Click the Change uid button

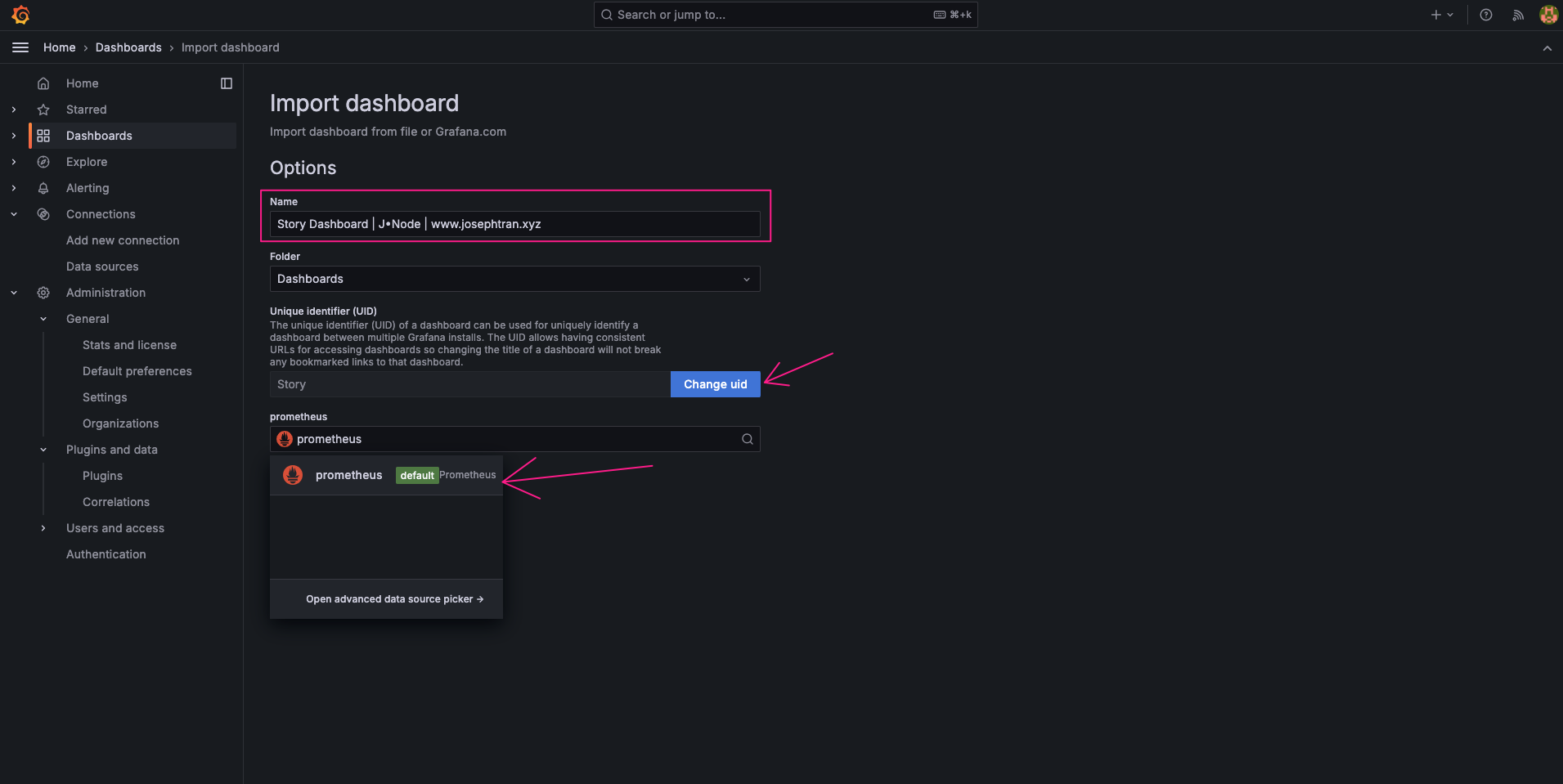(x=716, y=384)
